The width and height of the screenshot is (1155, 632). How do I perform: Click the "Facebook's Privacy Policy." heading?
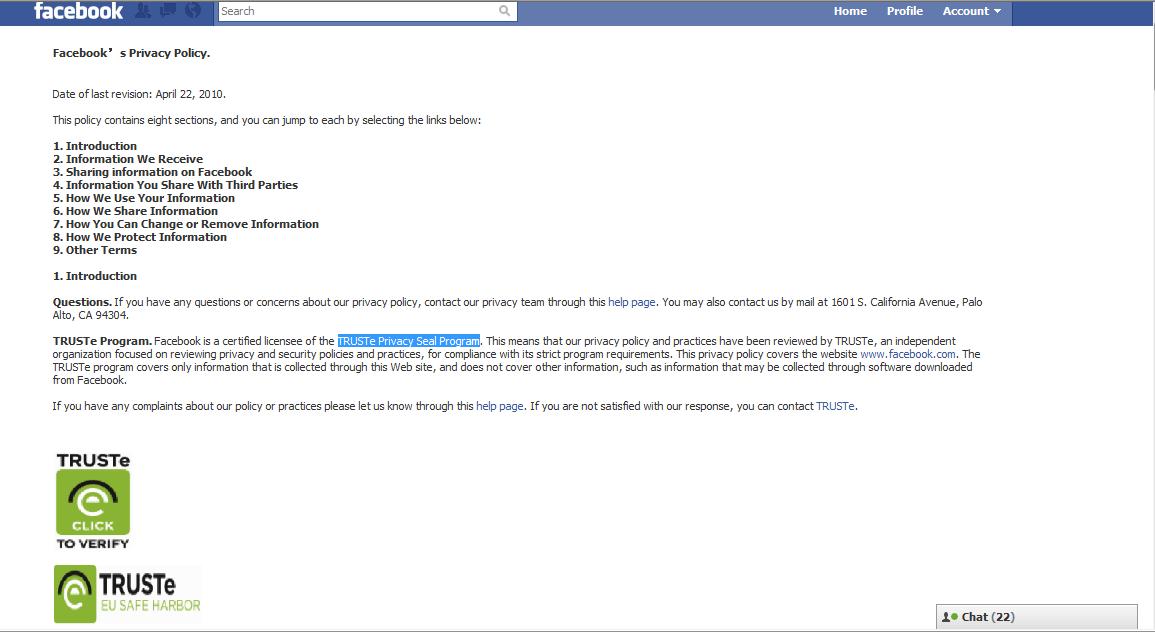click(131, 53)
